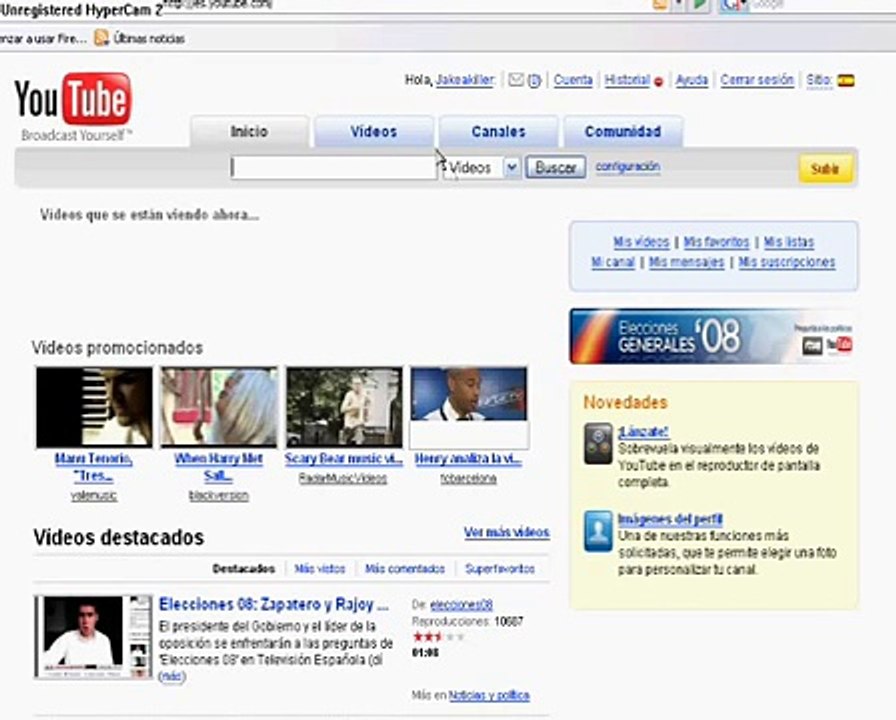The width and height of the screenshot is (896, 720).
Task: Open the fcbarcelona channel link
Action: pos(468,479)
